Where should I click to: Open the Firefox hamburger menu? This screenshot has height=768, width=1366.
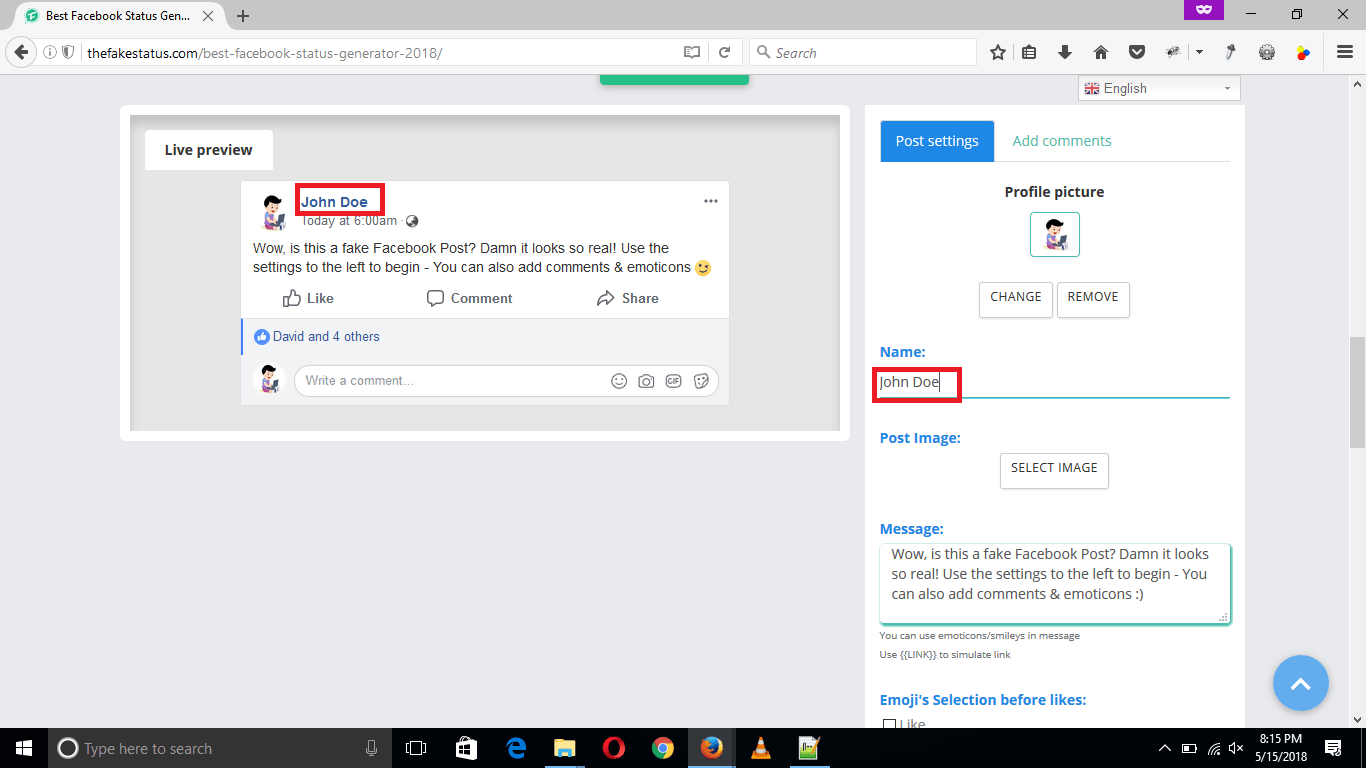point(1344,52)
